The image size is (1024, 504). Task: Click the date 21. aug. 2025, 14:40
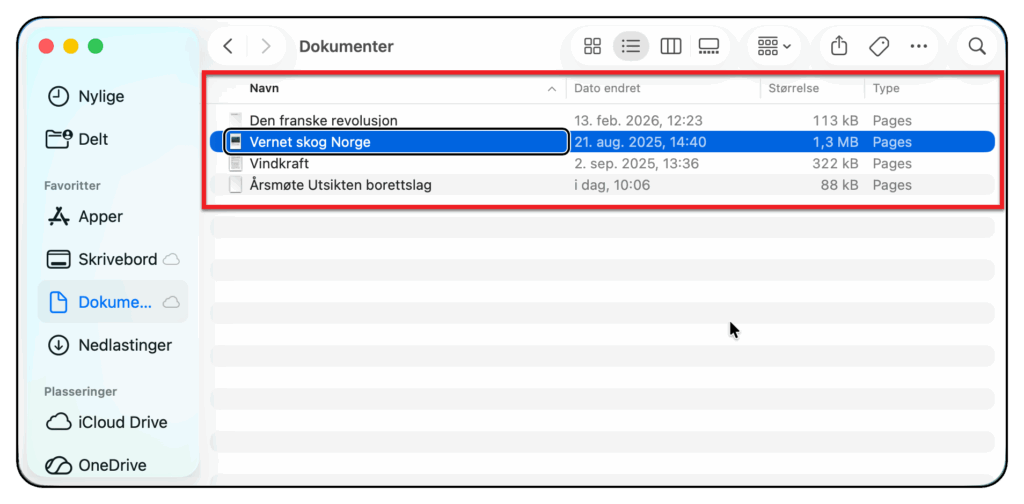click(640, 142)
